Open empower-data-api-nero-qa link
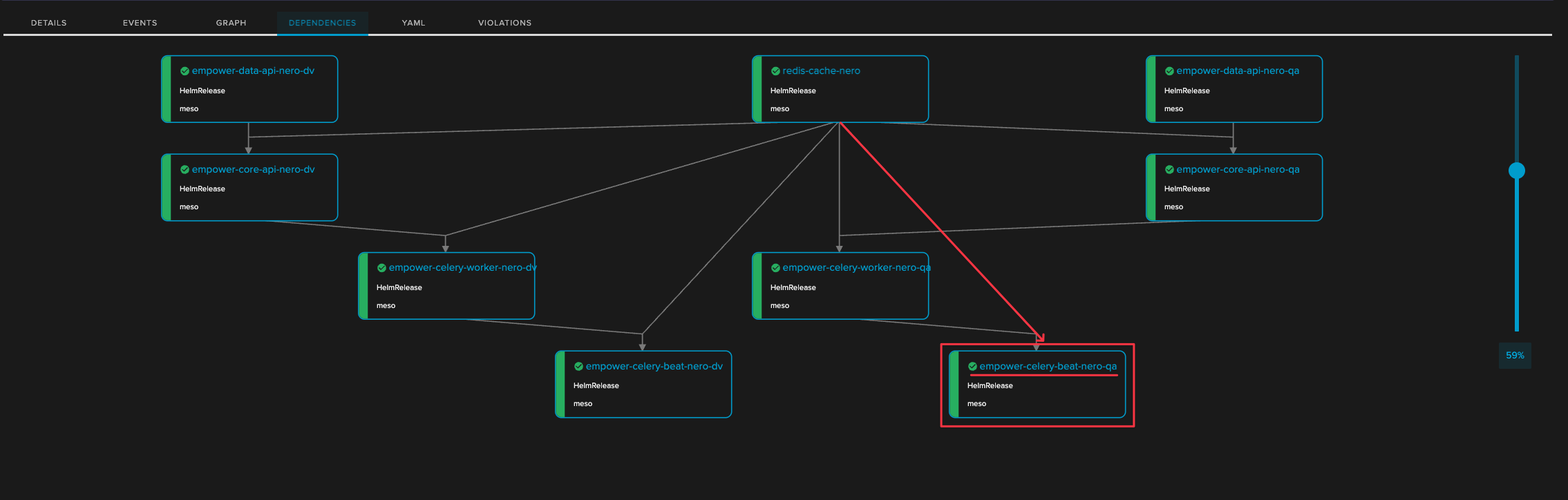 pyautogui.click(x=1238, y=71)
